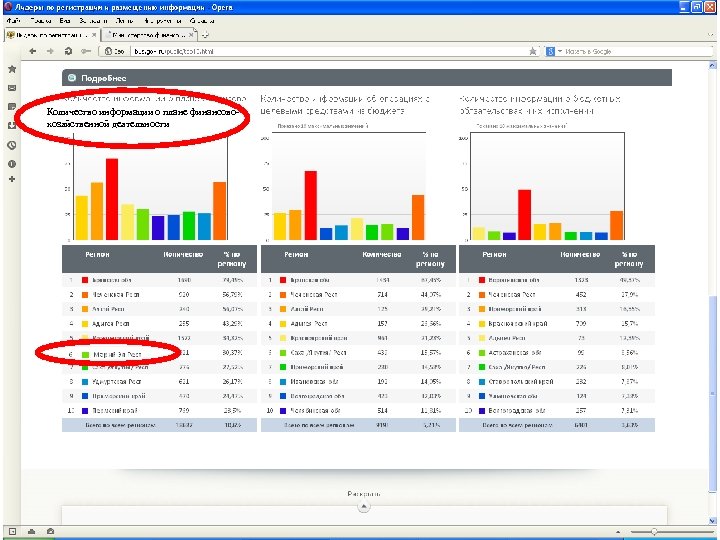This screenshot has width=720, height=540.
Task: Open the Файл menu
Action: (x=14, y=21)
